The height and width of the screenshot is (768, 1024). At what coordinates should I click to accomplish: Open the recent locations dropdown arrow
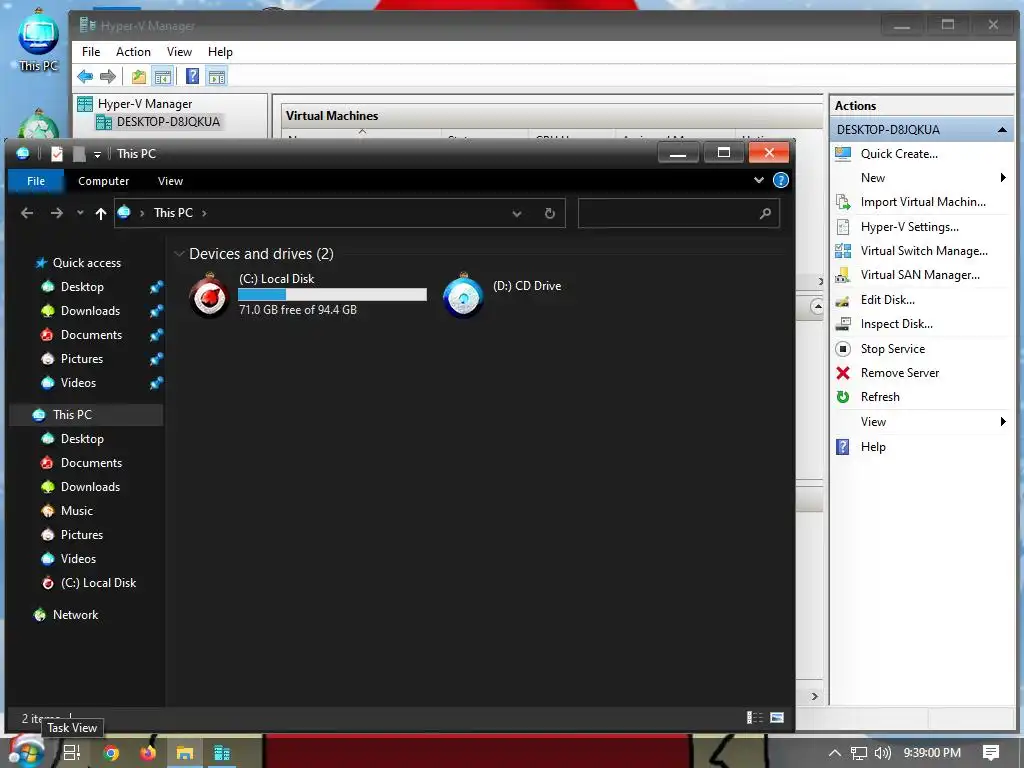coord(80,213)
